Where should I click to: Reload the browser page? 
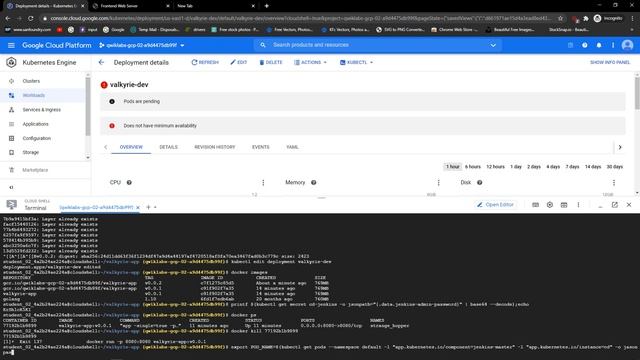31,18
